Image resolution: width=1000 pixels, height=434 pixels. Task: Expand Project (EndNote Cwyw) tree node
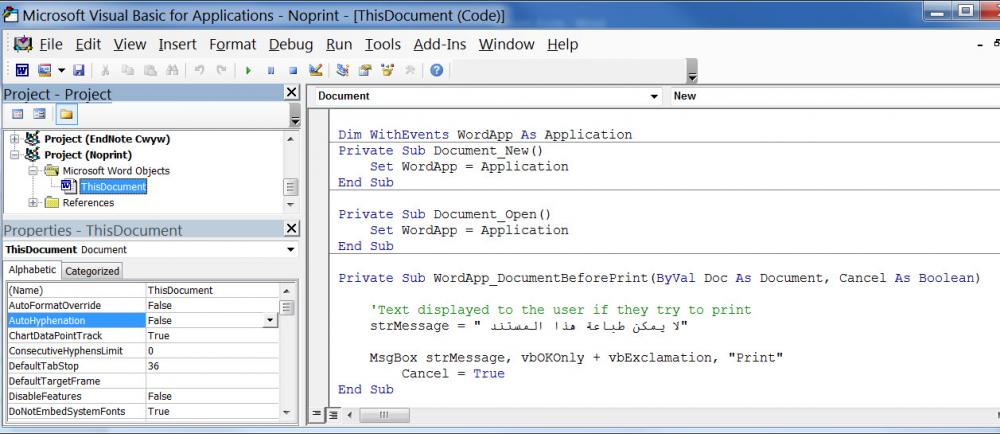coord(15,138)
